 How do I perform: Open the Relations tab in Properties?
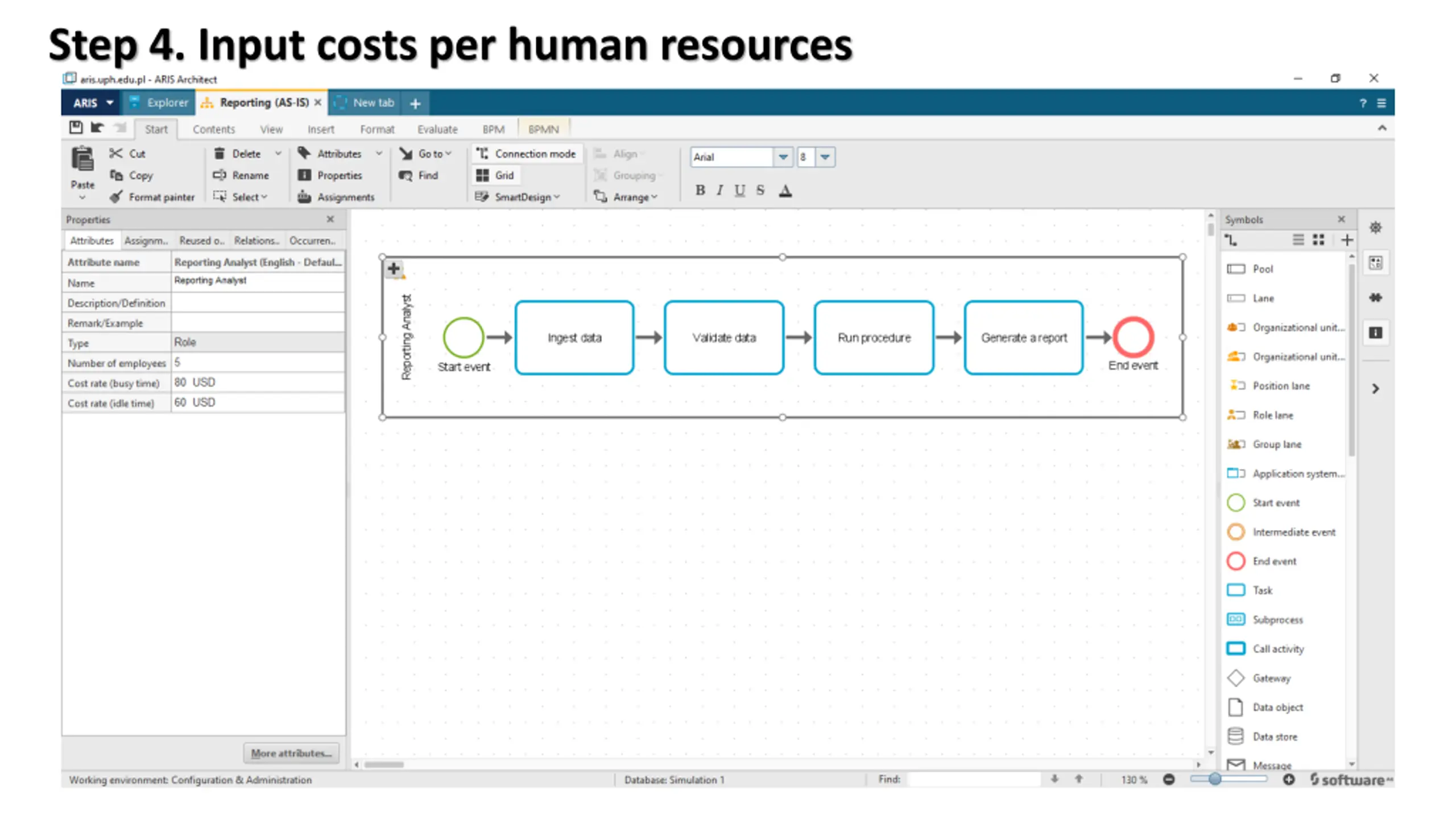tap(256, 241)
